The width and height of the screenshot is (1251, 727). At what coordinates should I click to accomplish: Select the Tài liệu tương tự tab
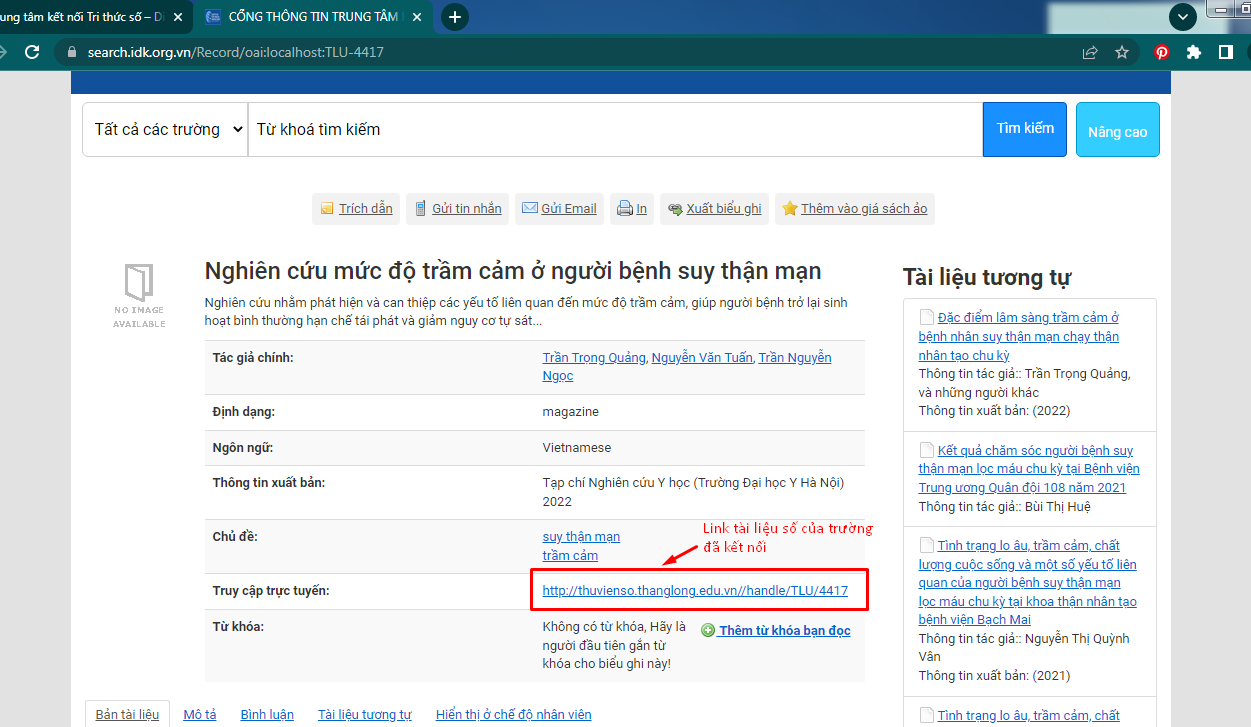point(364,714)
